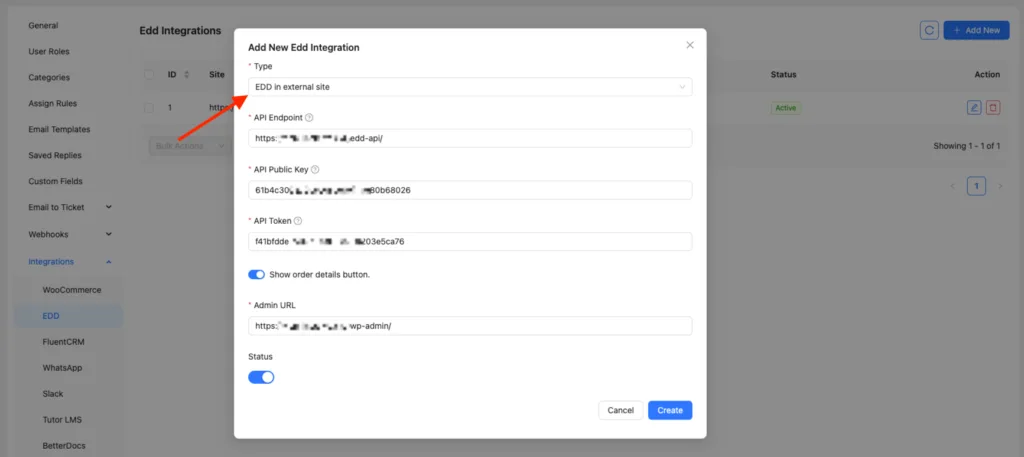Screen dimensions: 1024x457
Task: Toggle the Status switch off
Action: [261, 377]
